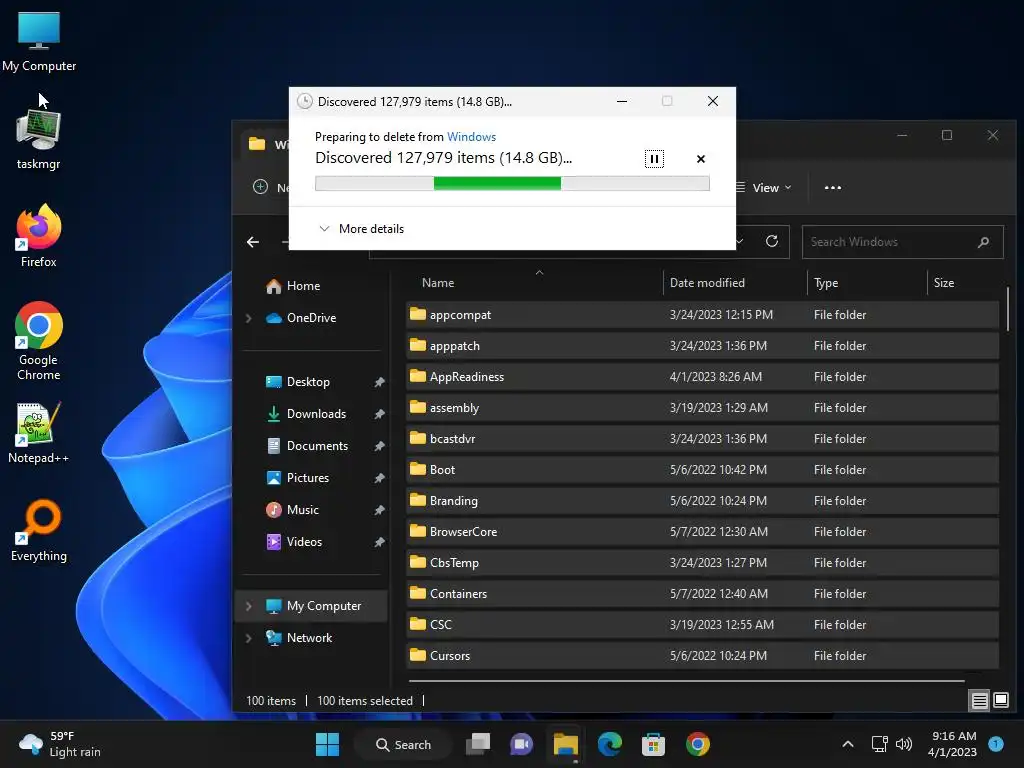This screenshot has width=1024, height=768.
Task: Click the pin icon beside Videos
Action: (379, 542)
